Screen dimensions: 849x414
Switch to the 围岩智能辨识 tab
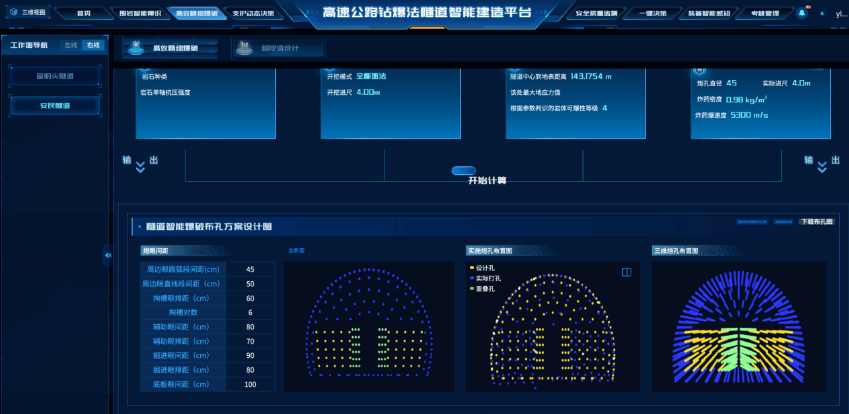coord(139,14)
